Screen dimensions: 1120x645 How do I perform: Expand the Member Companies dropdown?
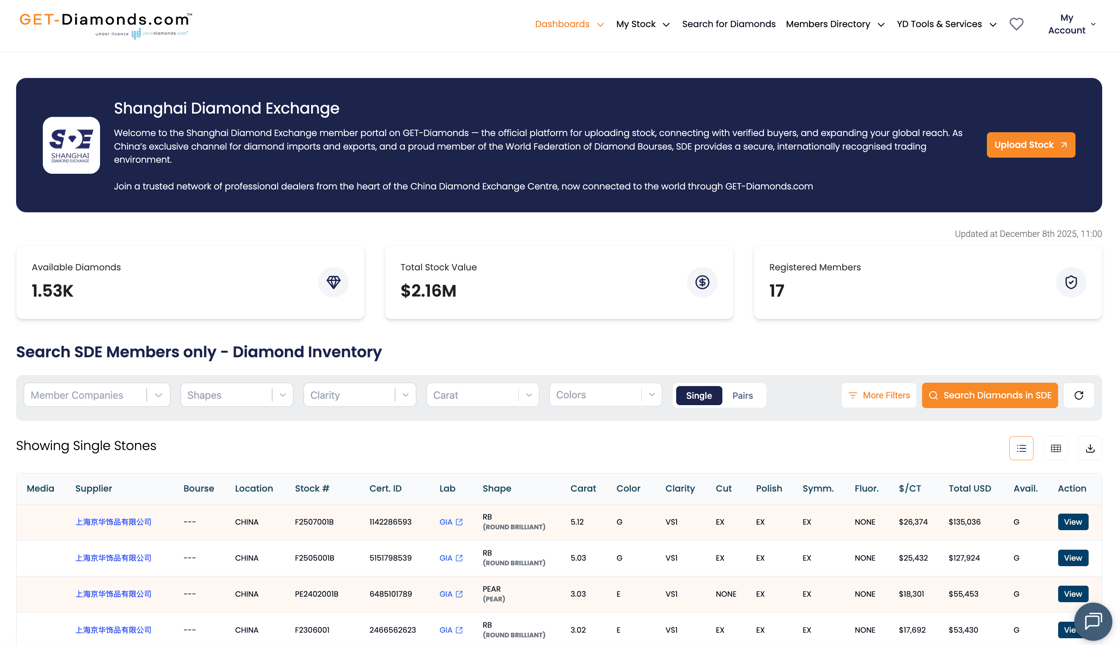pyautogui.click(x=97, y=395)
